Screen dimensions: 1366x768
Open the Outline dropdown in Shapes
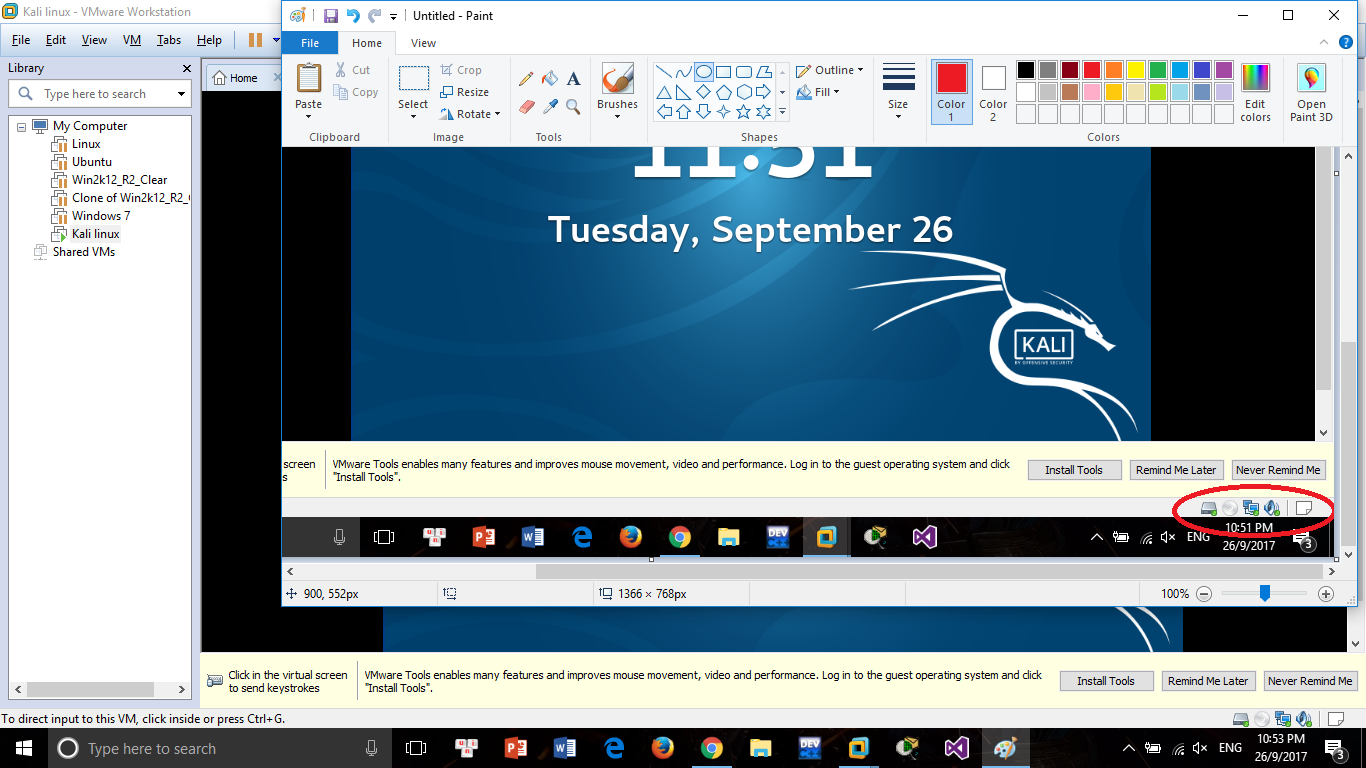[830, 70]
